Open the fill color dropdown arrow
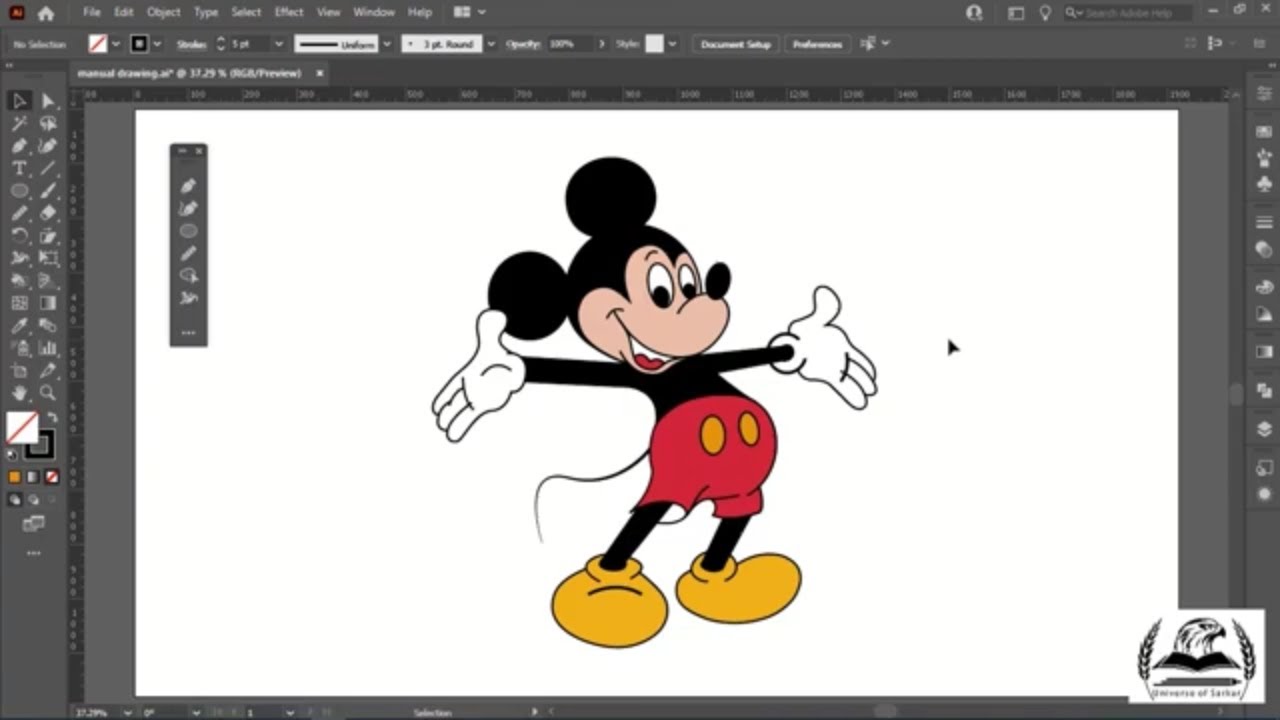Image resolution: width=1280 pixels, height=720 pixels. click(116, 44)
